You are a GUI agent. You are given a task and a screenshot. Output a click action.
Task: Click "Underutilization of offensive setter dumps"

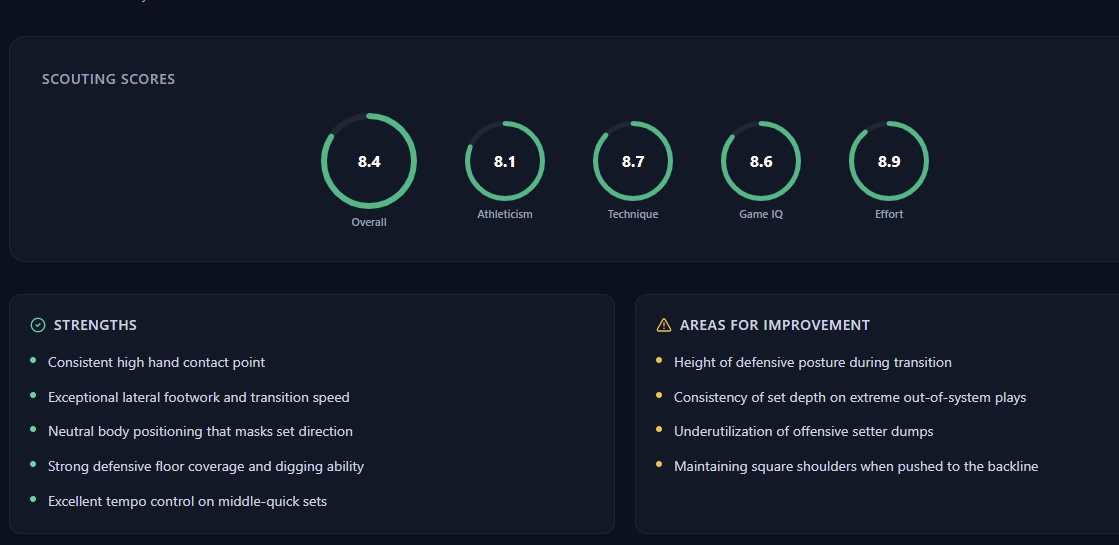[x=803, y=431]
